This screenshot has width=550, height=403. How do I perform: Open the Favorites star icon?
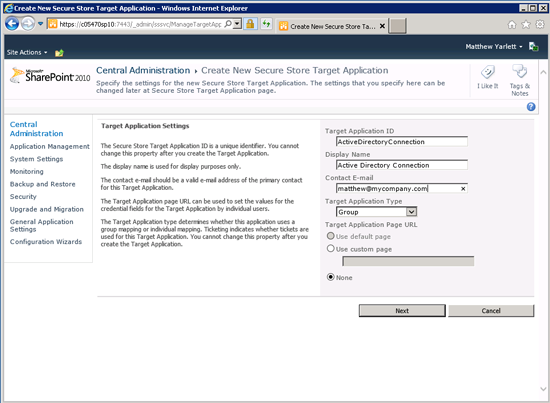pyautogui.click(x=526, y=25)
